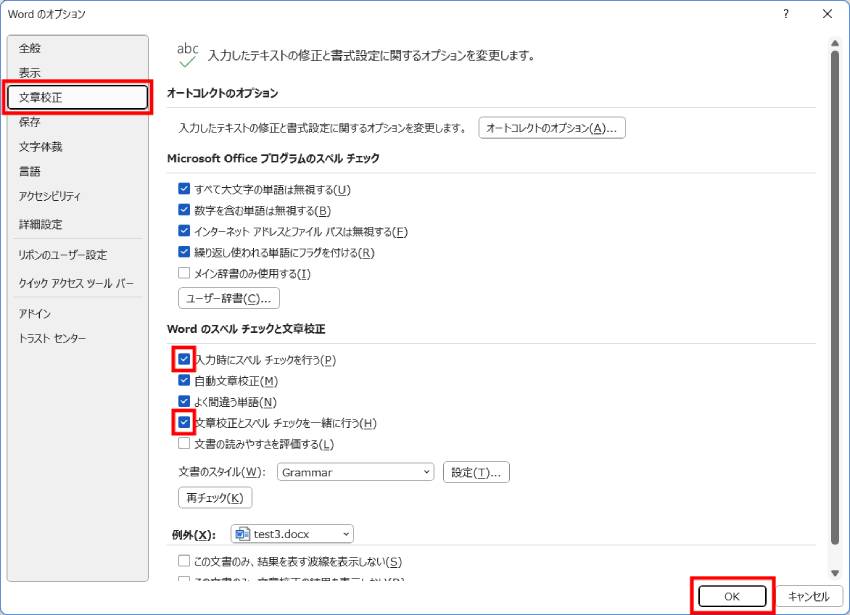Viewport: 850px width, 615px height.
Task: Click the help question mark icon
Action: [x=786, y=14]
